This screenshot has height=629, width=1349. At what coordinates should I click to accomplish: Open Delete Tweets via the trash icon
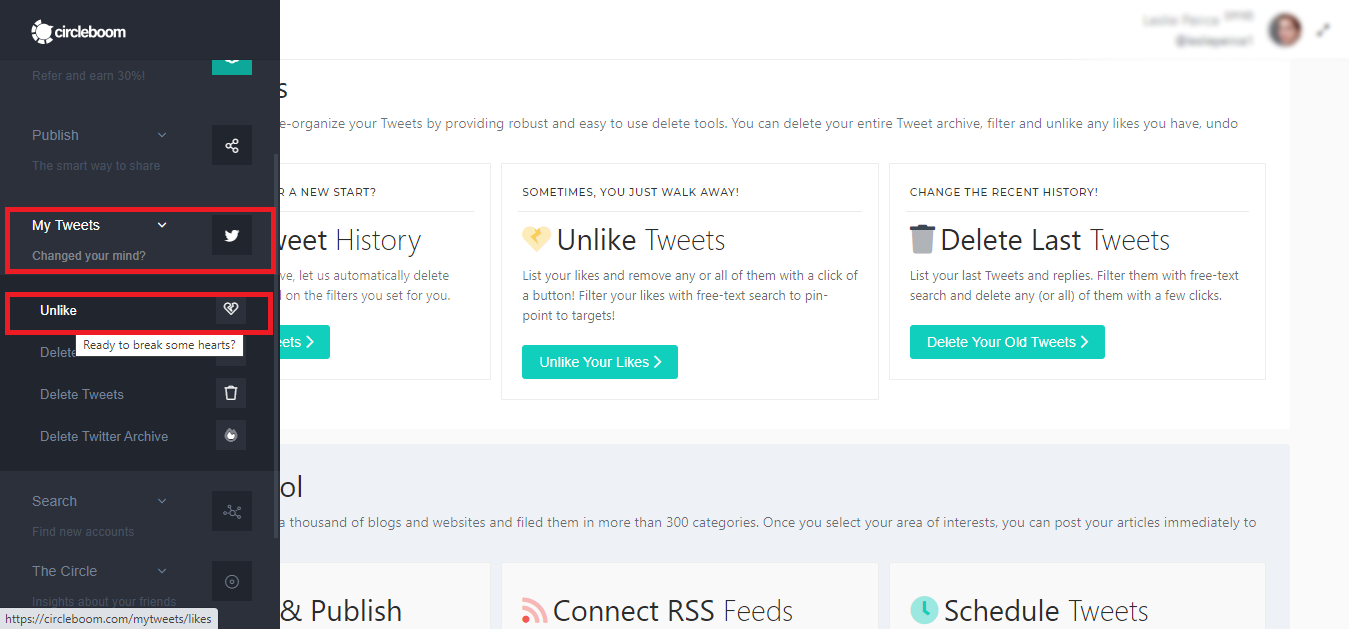231,392
